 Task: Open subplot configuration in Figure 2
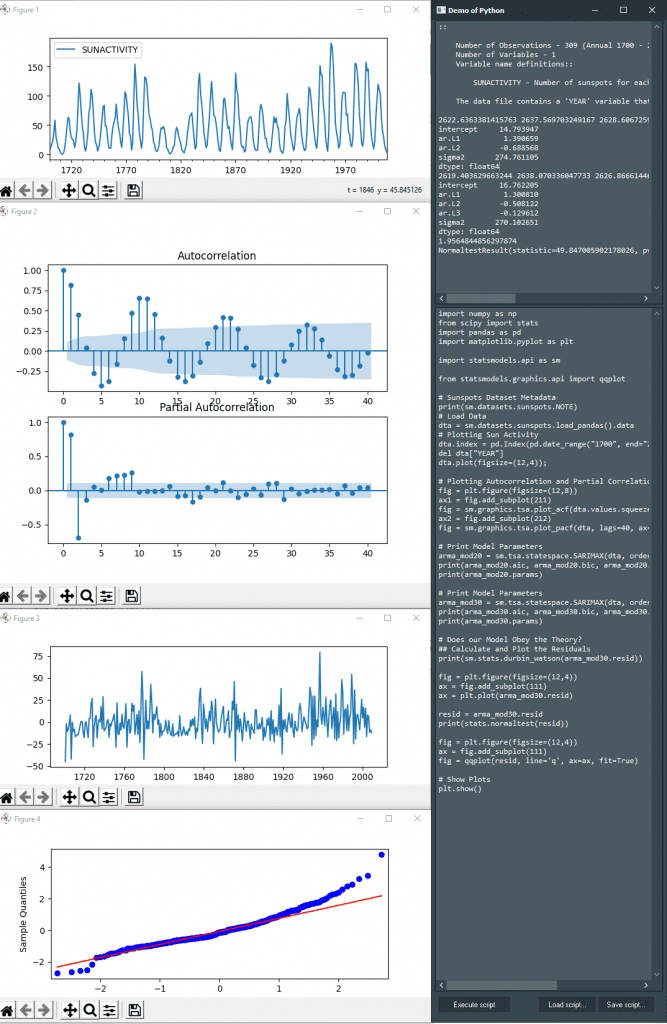point(106,596)
